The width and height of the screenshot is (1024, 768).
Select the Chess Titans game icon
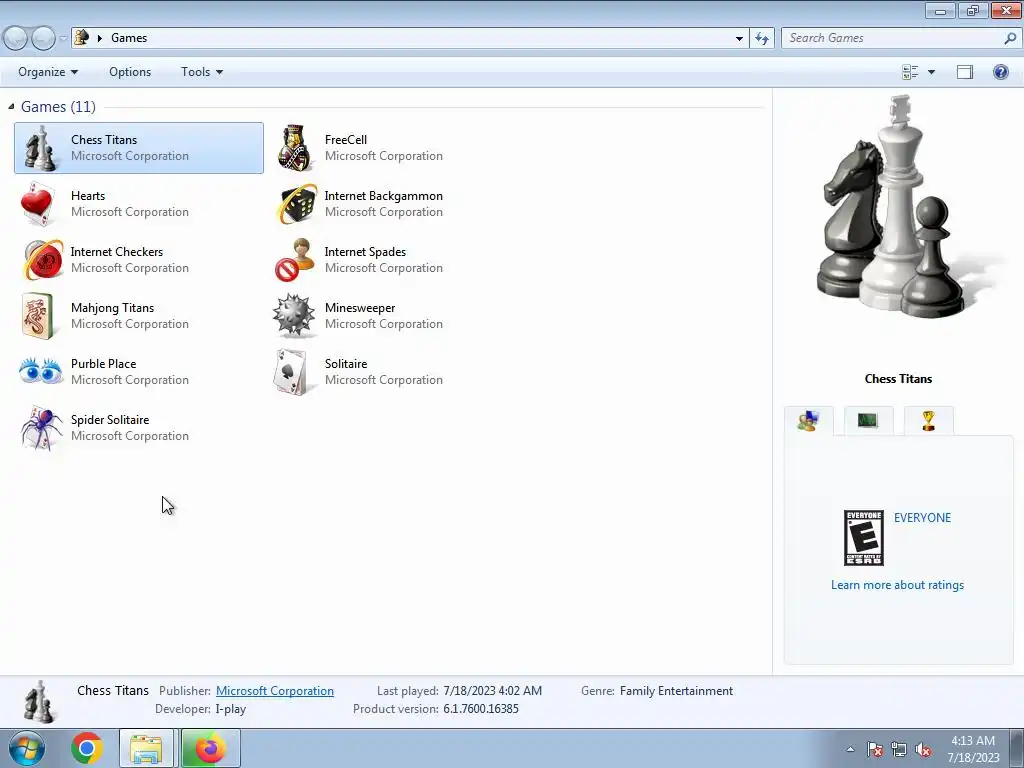[x=39, y=148]
